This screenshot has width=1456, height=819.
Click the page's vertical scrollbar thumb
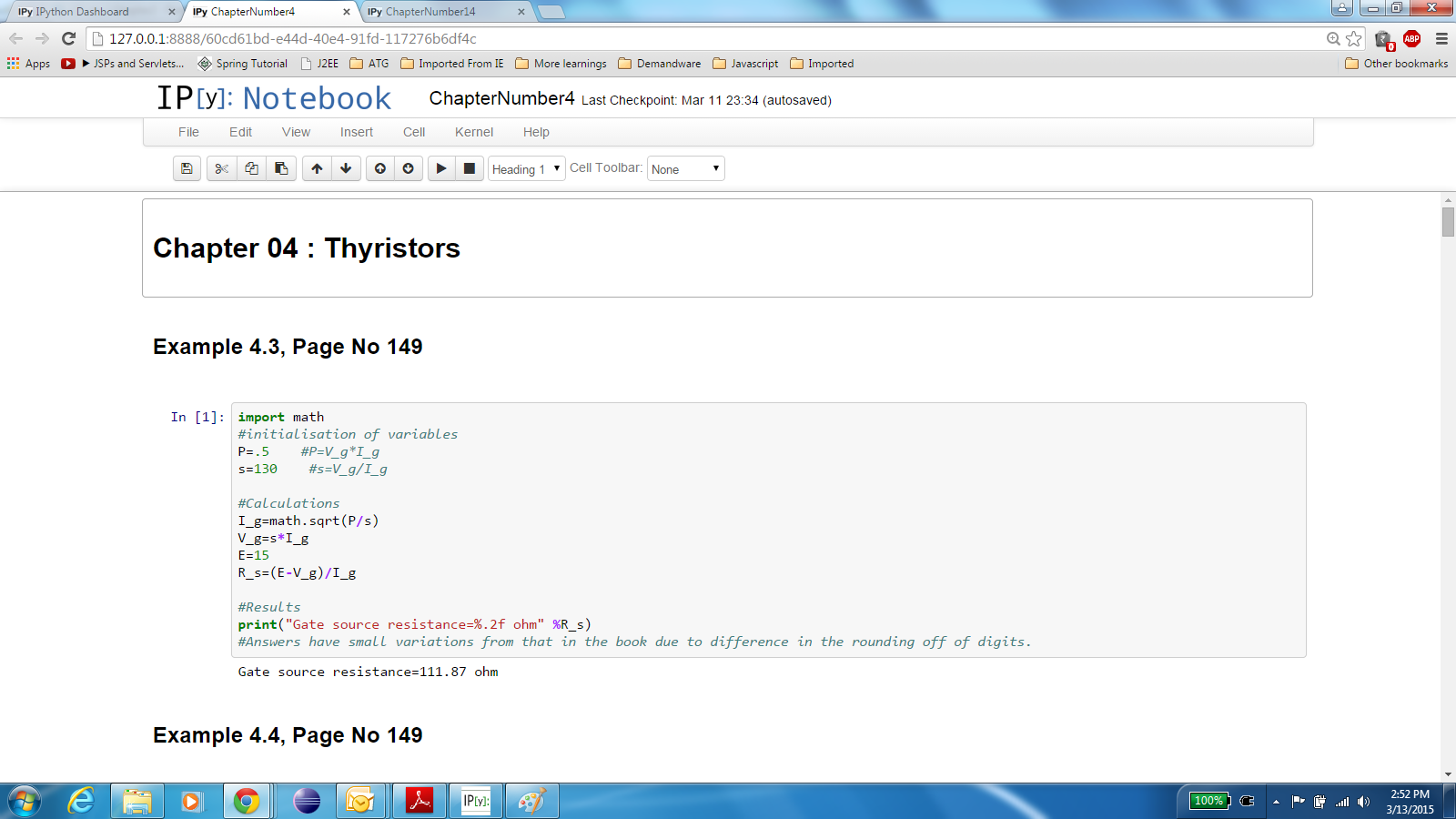click(1448, 221)
